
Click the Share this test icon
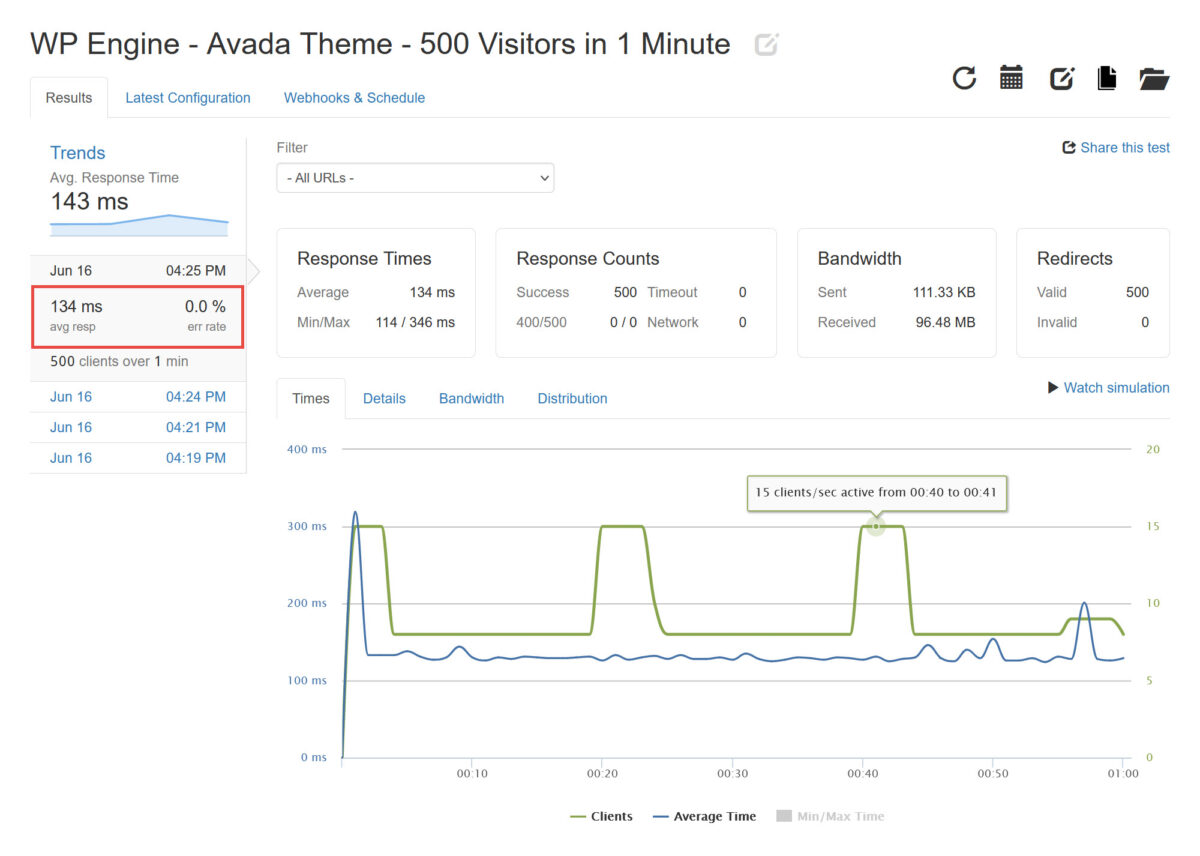click(1069, 148)
